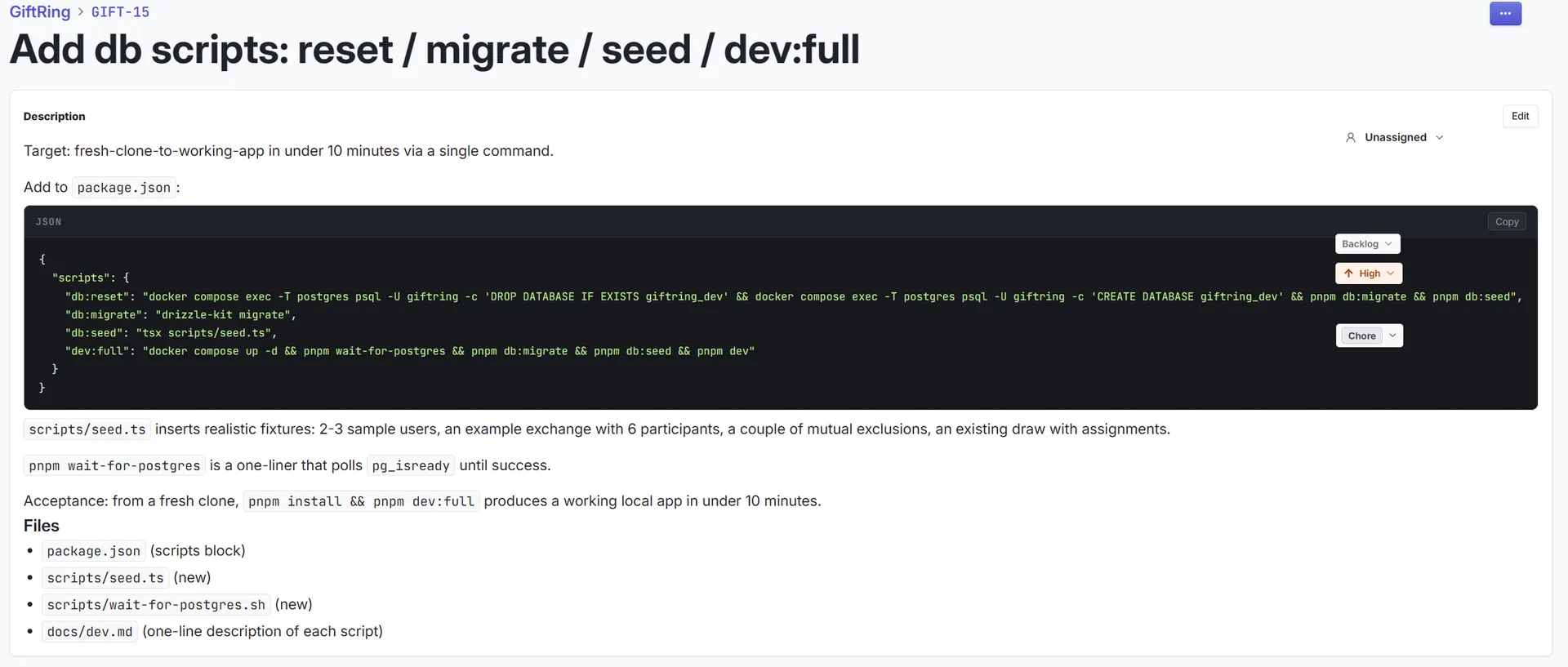Open the three-dot more options menu

1505,14
